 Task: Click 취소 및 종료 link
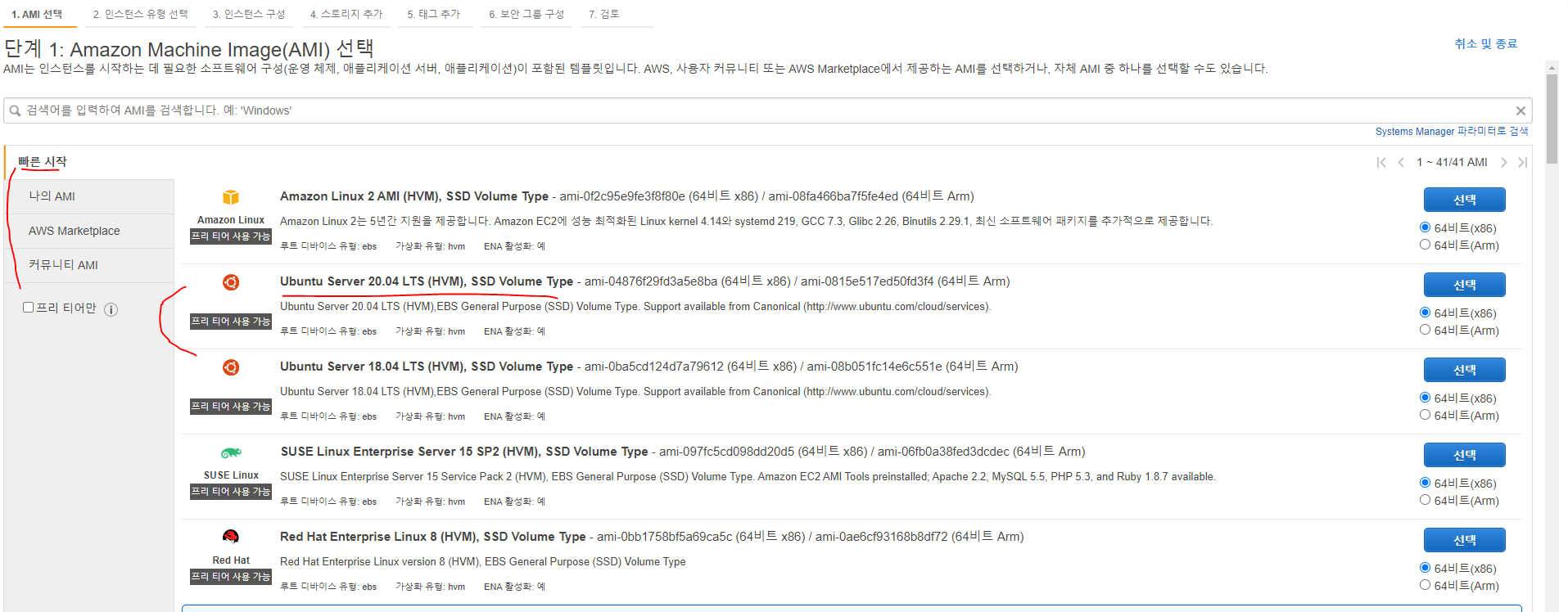pos(1485,43)
